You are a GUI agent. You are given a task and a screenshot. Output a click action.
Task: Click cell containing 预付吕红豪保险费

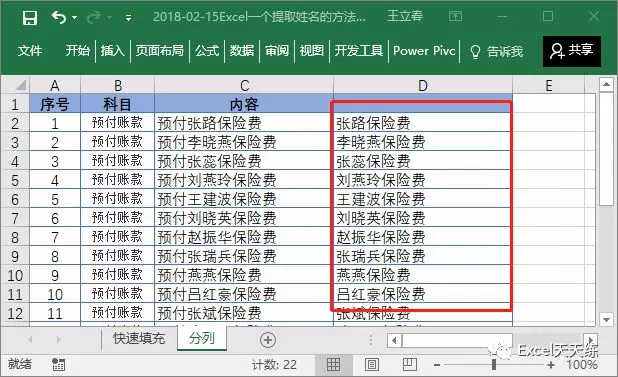point(244,294)
